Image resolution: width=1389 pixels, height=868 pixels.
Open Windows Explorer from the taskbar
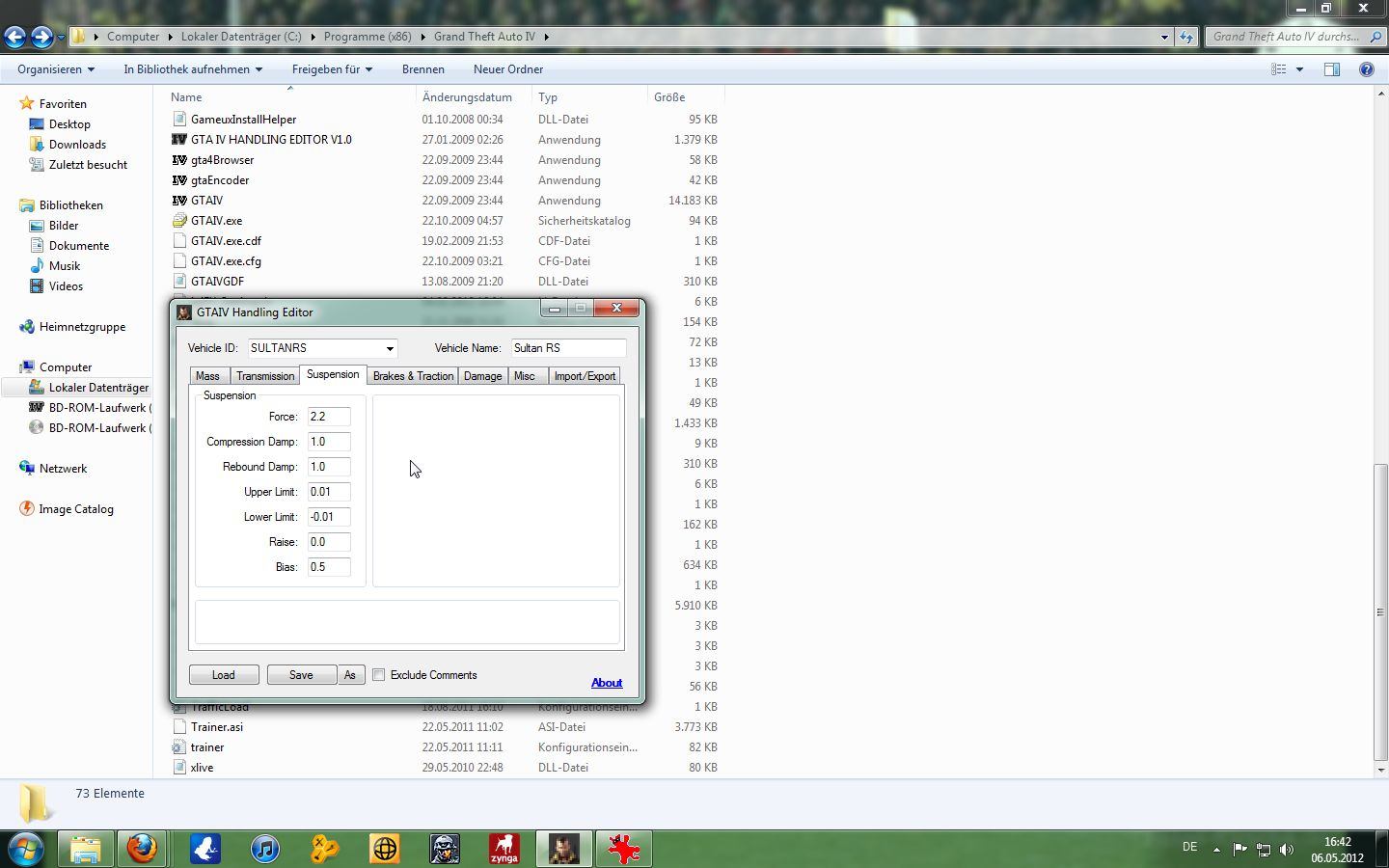click(85, 849)
